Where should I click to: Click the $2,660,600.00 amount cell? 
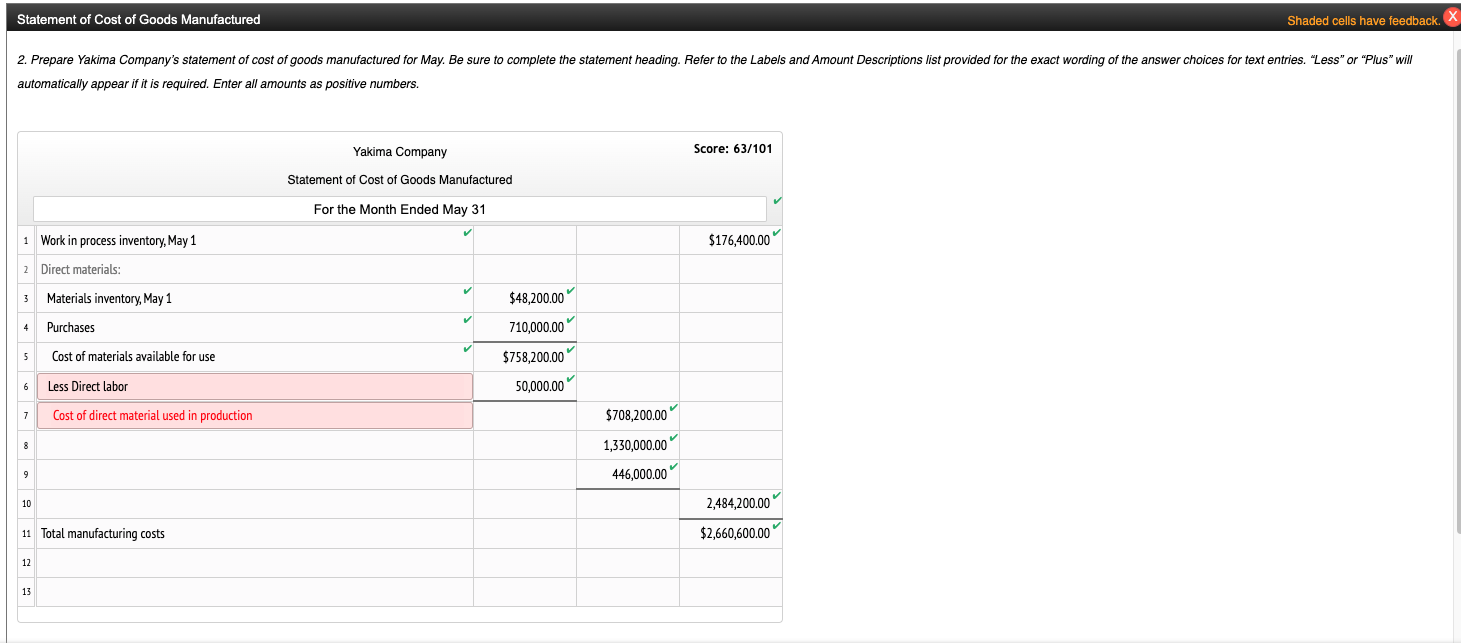(x=731, y=533)
